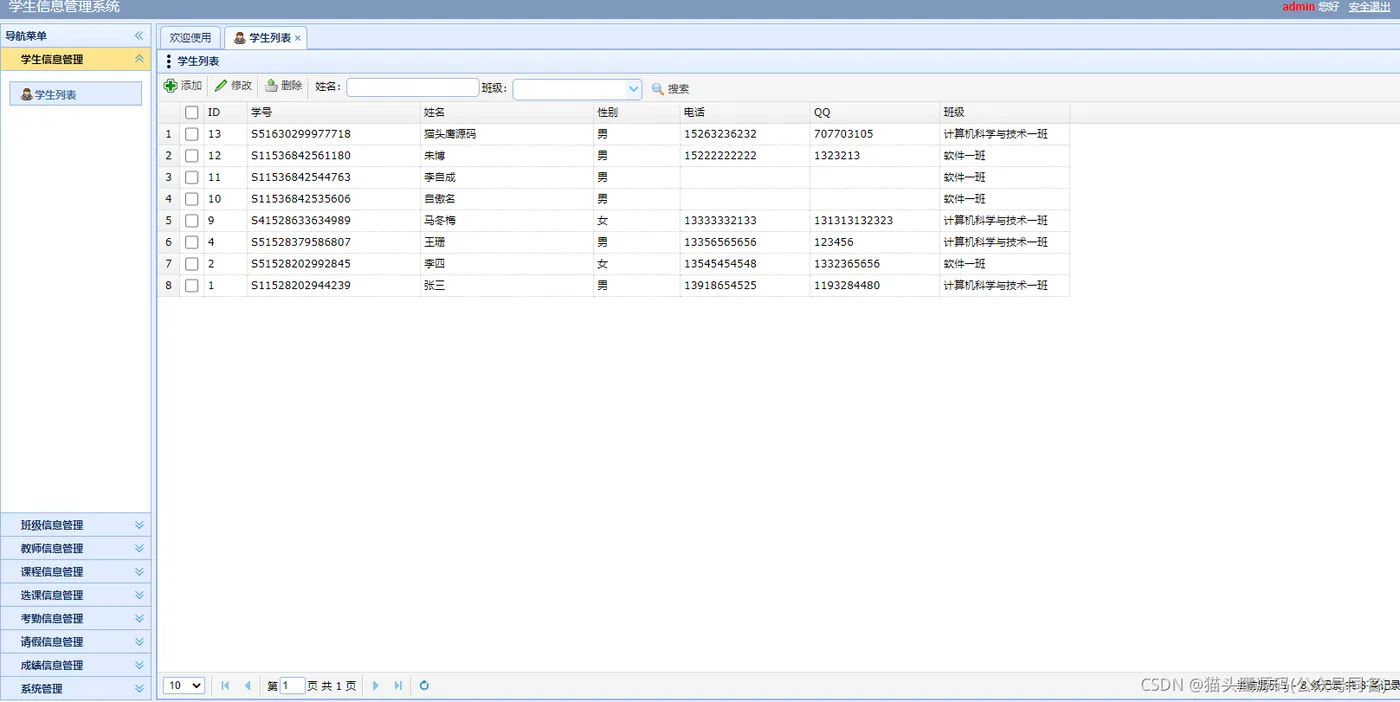Sort by the 姓名 column header
This screenshot has width=1400, height=702.
506,113
